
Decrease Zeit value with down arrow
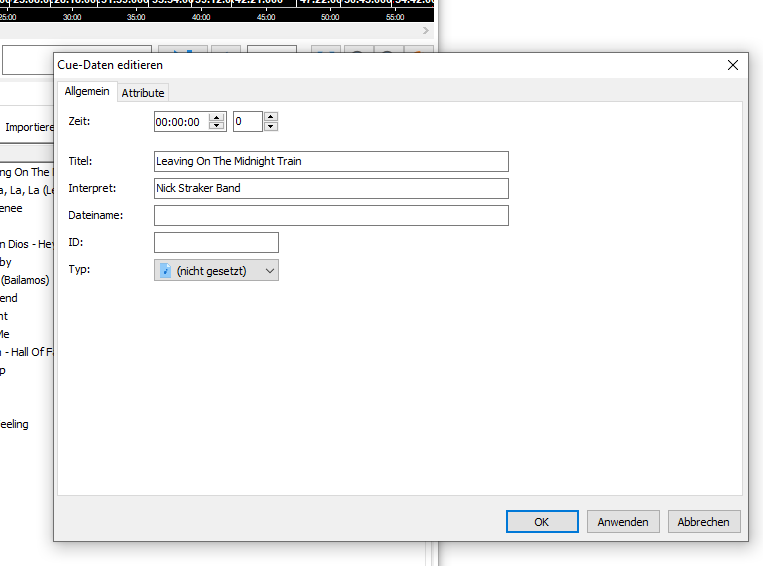click(217, 127)
